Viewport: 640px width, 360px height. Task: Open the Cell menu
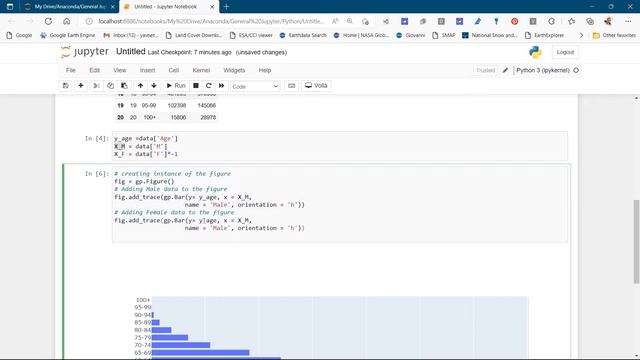click(173, 70)
